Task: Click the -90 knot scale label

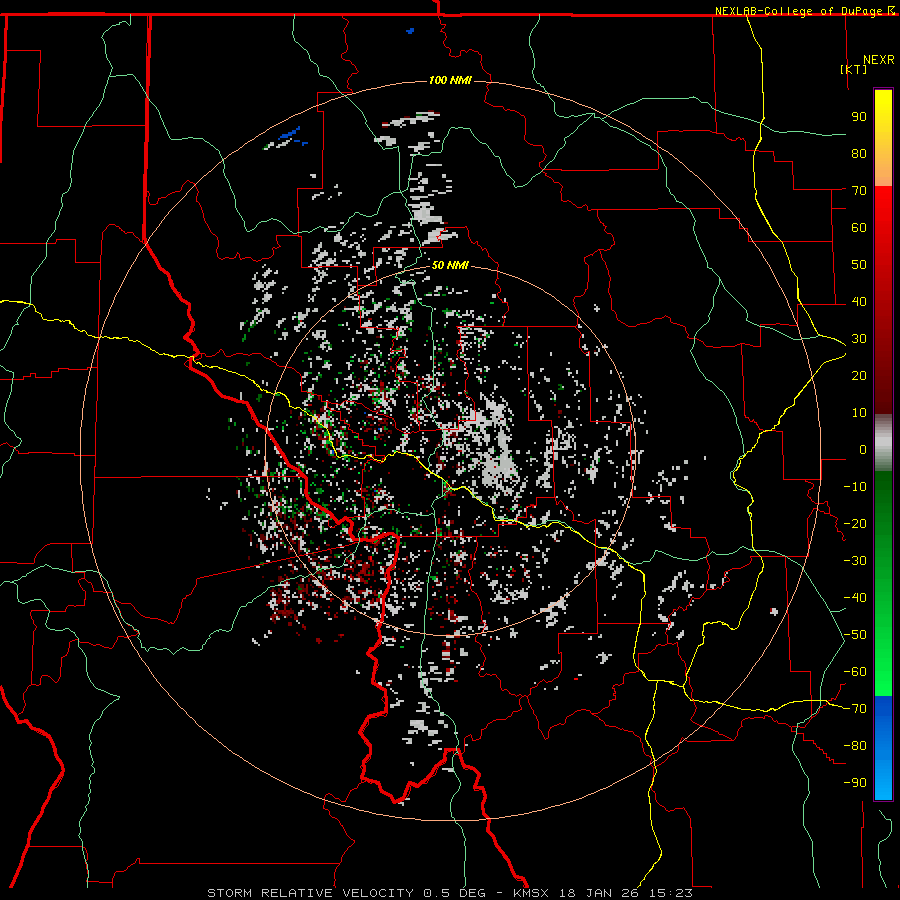Action: 855,783
